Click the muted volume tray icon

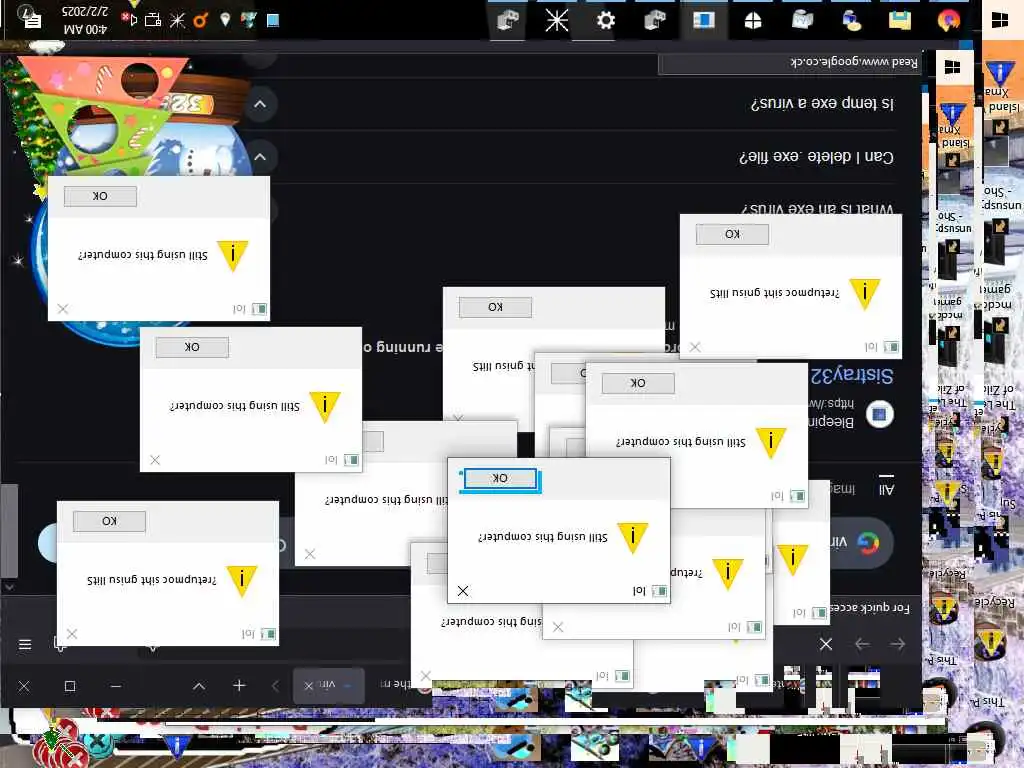coord(130,20)
